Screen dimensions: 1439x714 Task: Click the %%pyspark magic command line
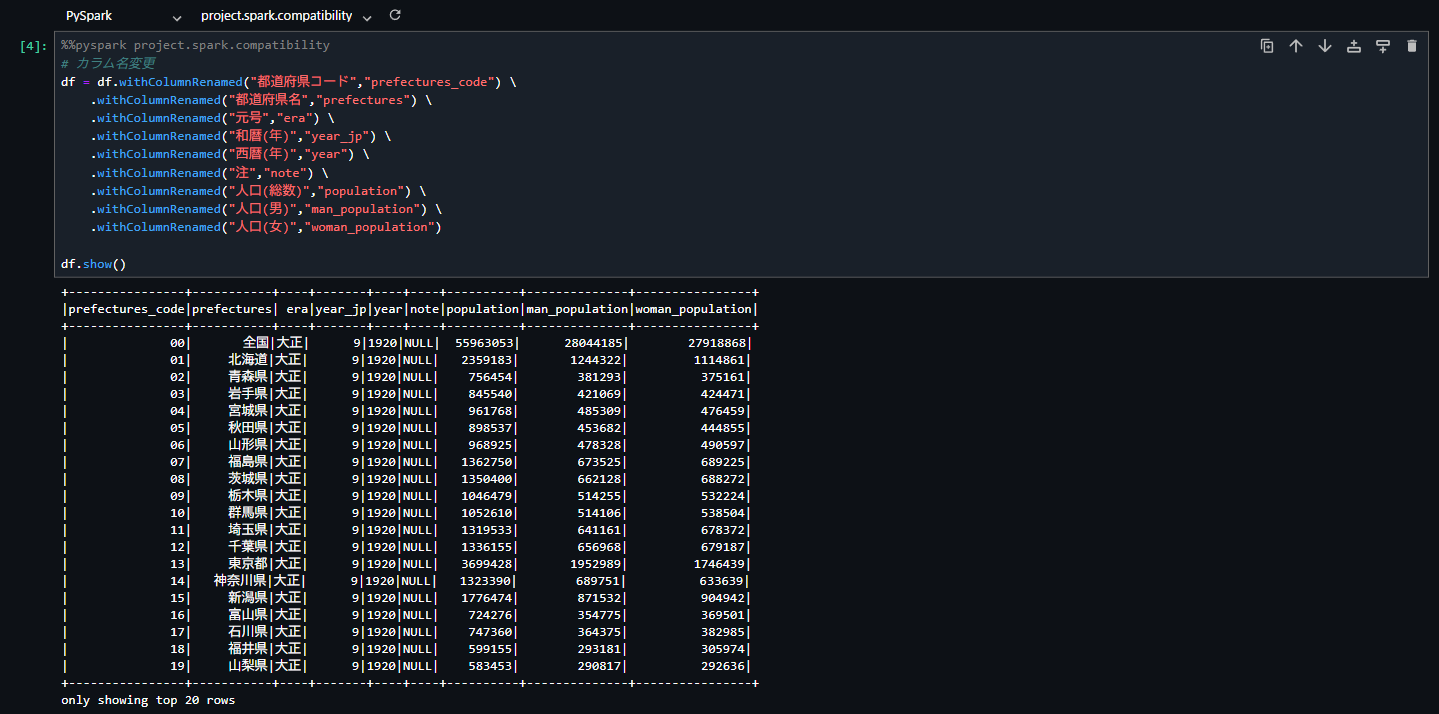point(195,45)
